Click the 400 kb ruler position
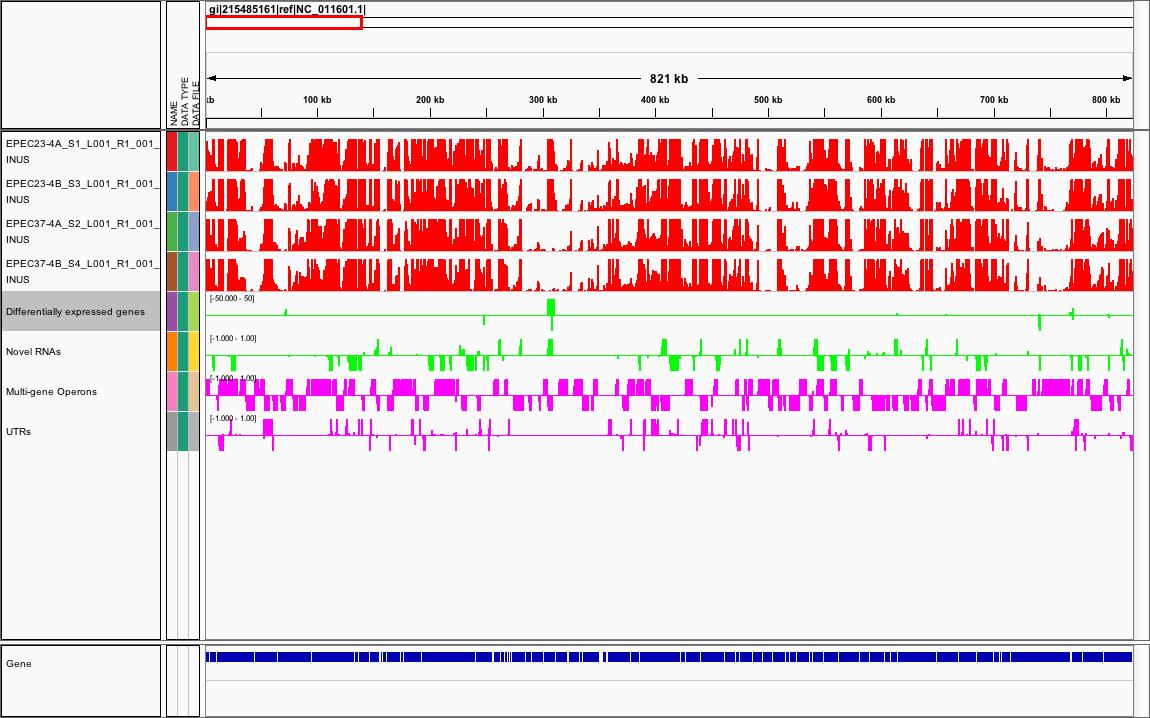 (x=655, y=100)
